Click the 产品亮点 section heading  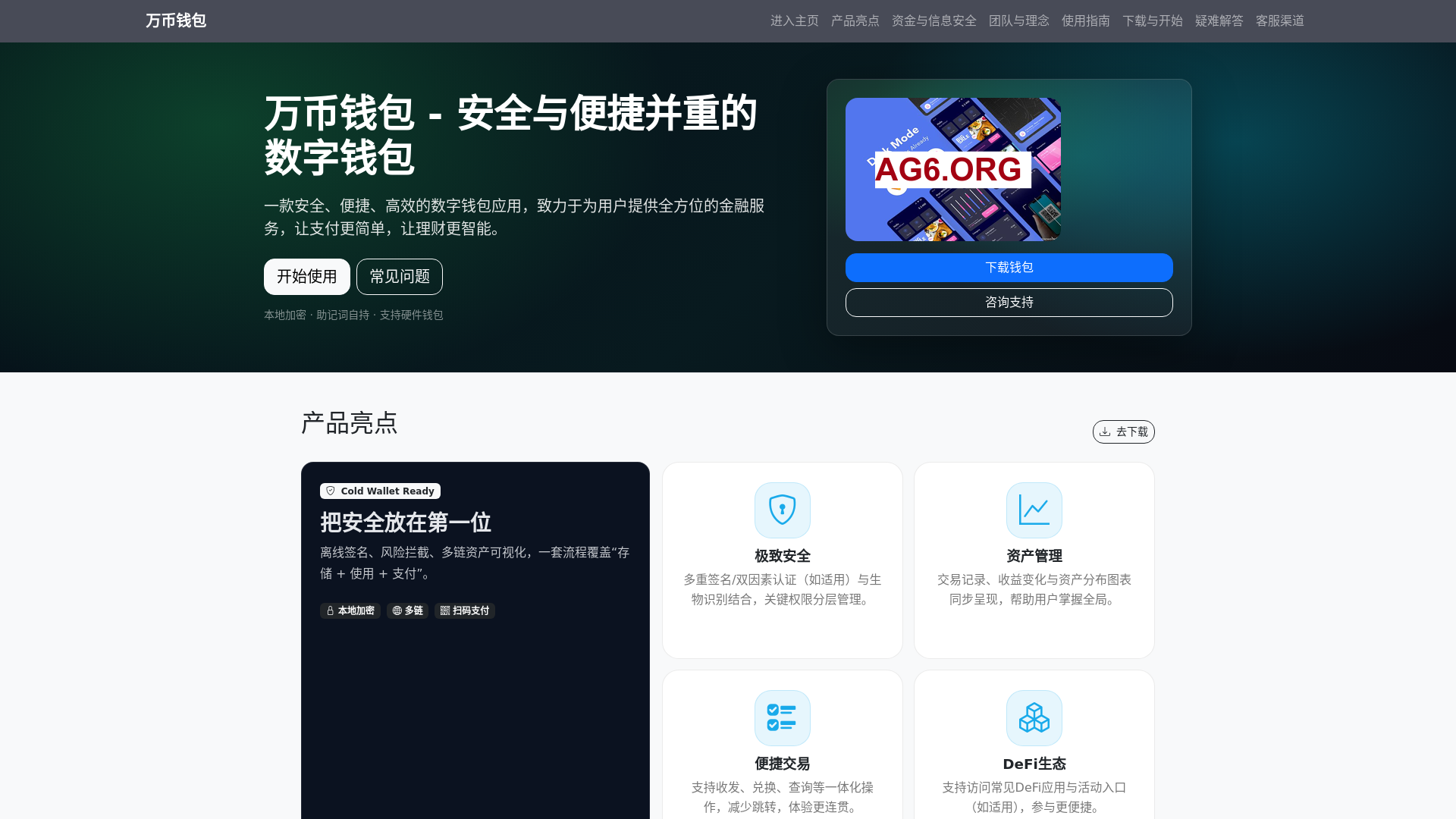point(350,423)
